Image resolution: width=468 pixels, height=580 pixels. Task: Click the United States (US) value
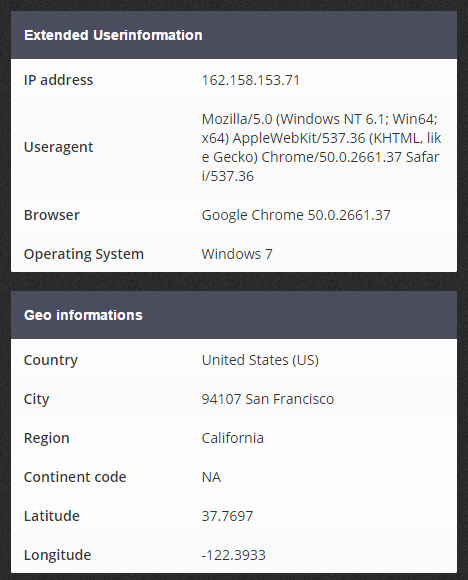(x=260, y=360)
